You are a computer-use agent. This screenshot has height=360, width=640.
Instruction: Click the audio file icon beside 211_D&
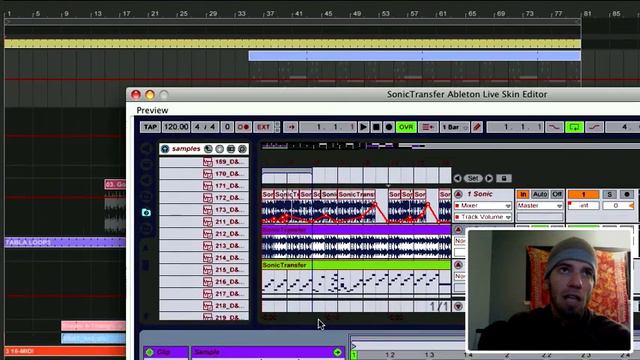click(207, 222)
